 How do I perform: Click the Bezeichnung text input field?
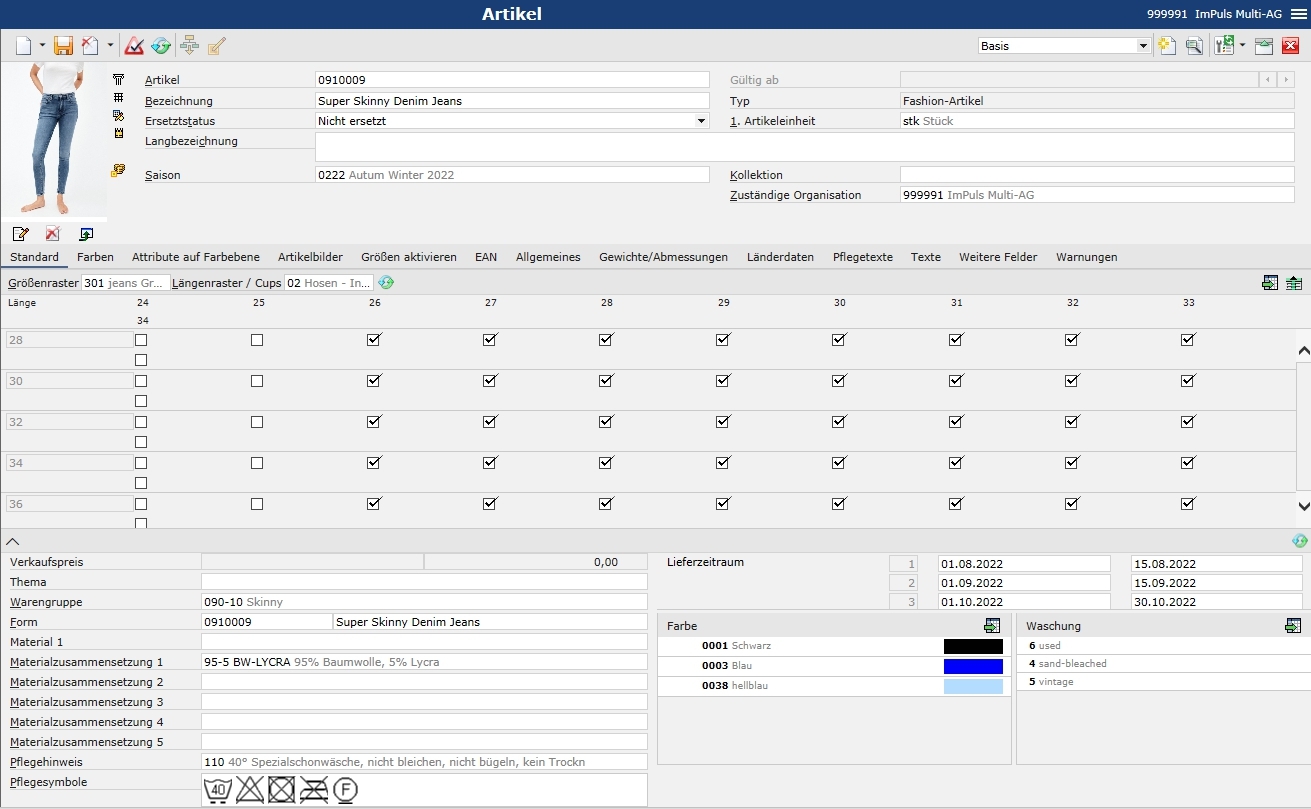pyautogui.click(x=512, y=101)
